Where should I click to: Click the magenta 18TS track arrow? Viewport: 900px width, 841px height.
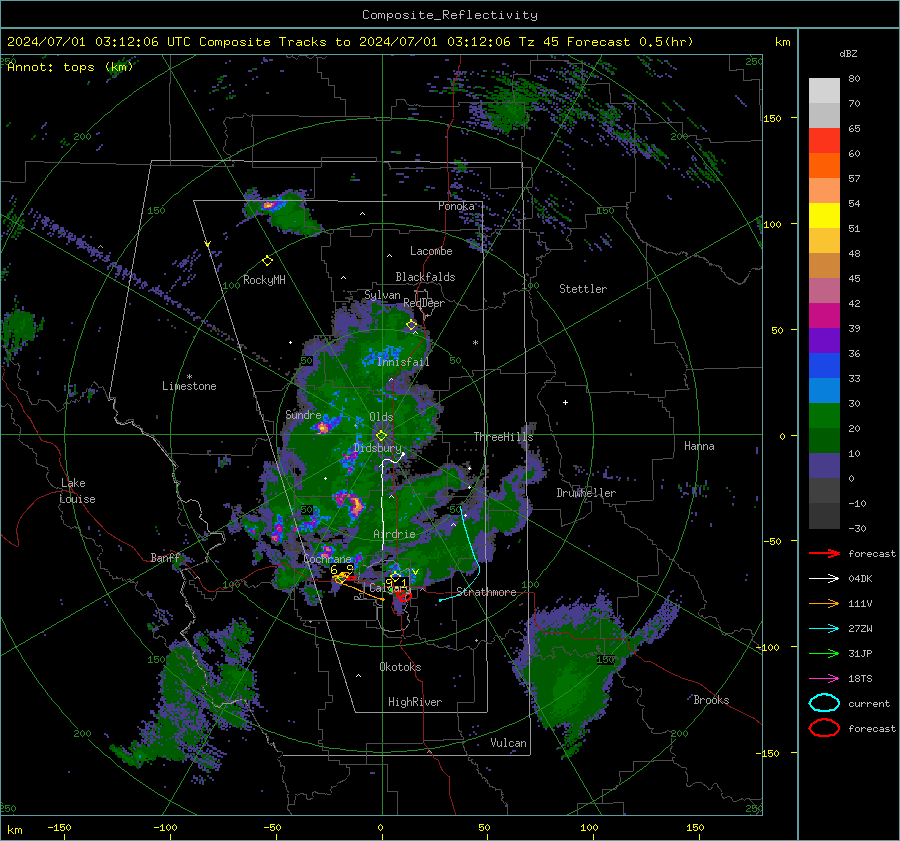(824, 679)
